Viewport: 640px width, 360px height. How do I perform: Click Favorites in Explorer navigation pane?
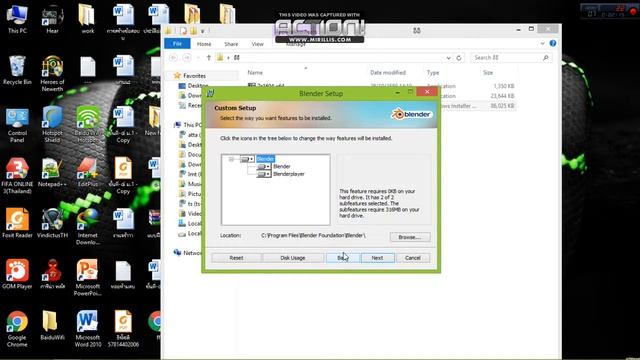[x=195, y=76]
